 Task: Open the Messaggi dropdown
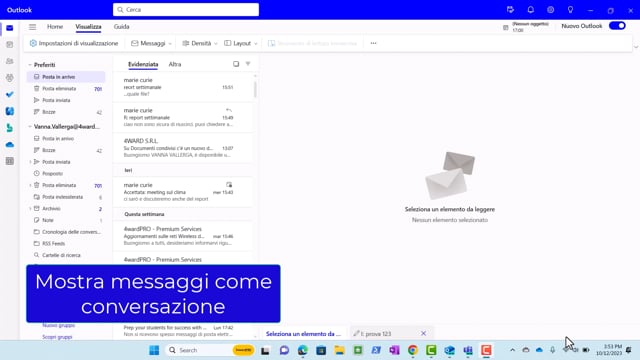click(x=151, y=43)
